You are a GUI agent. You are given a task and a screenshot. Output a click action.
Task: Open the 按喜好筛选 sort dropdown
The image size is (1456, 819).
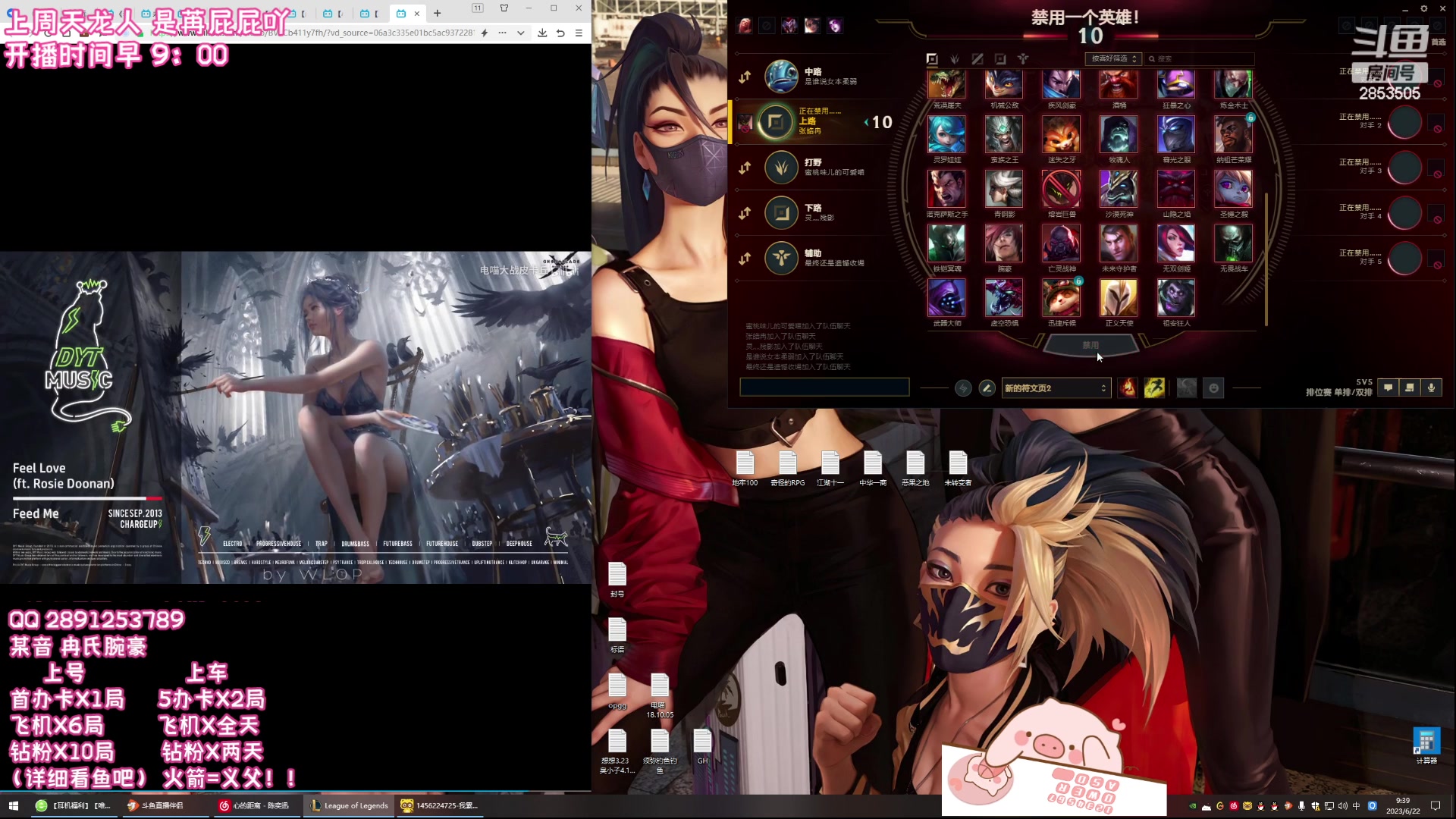coord(1113,58)
